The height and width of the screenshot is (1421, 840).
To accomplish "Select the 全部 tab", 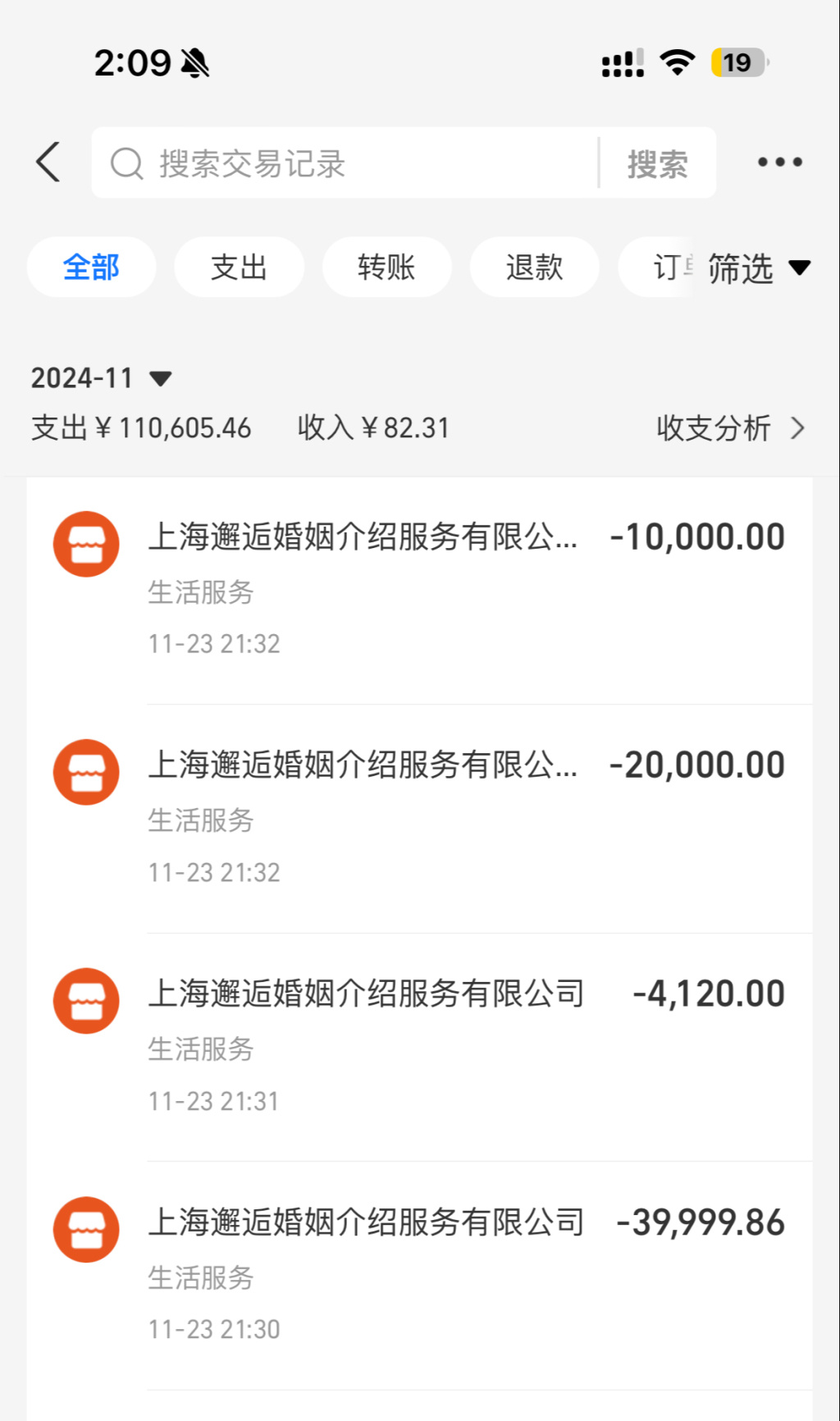I will [x=91, y=267].
